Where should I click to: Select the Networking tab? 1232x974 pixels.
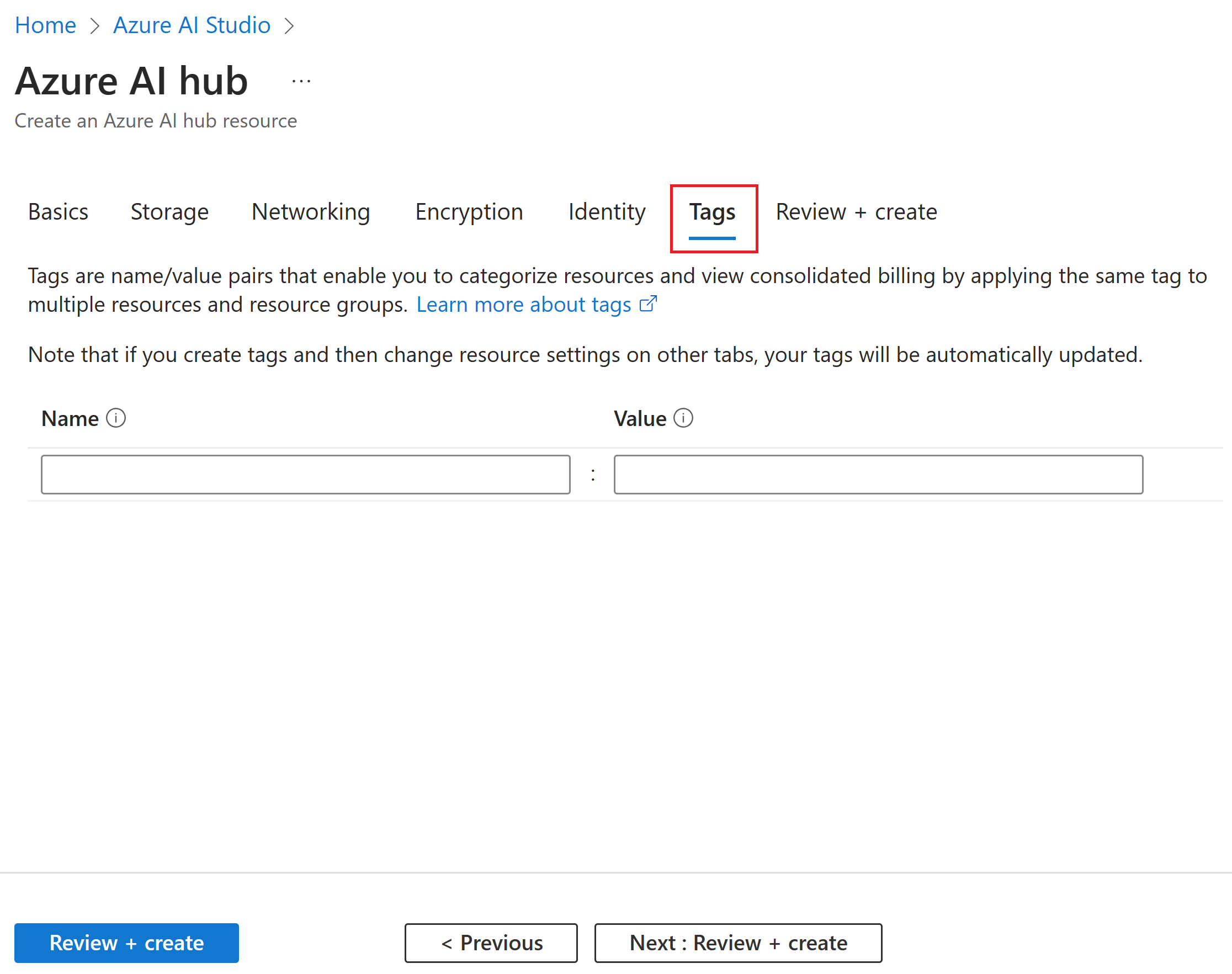coord(310,211)
